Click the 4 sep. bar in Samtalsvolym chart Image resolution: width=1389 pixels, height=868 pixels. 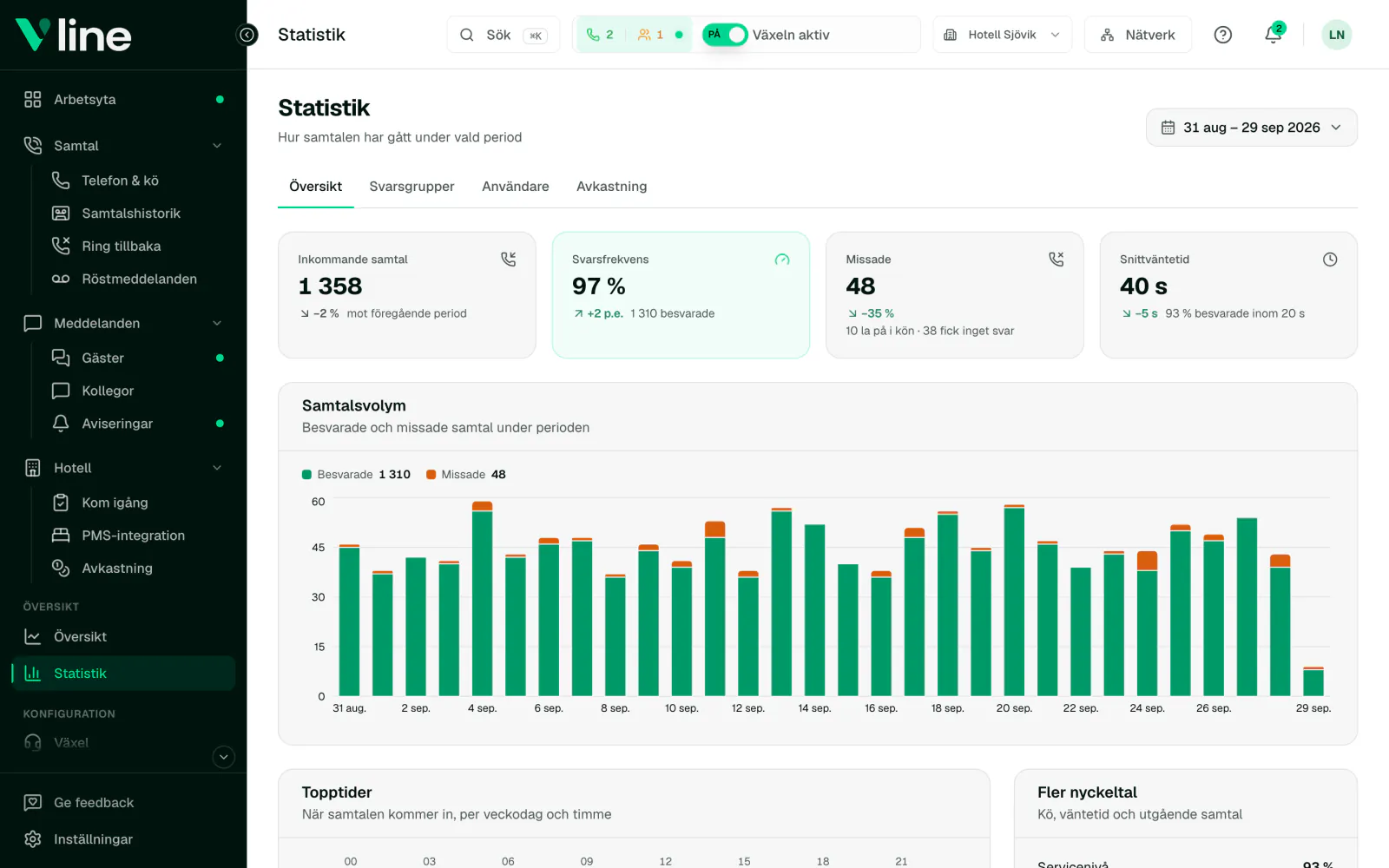click(x=482, y=598)
